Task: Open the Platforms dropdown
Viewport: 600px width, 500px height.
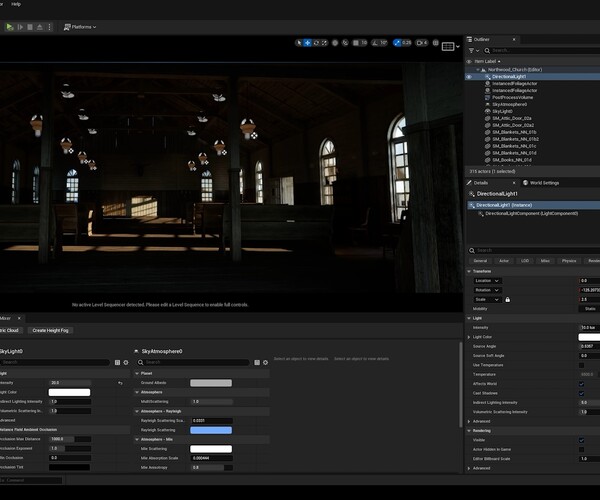Action: [80, 27]
